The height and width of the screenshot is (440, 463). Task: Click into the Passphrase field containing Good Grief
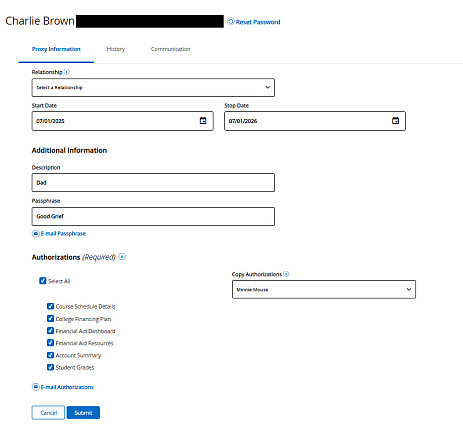(x=153, y=216)
